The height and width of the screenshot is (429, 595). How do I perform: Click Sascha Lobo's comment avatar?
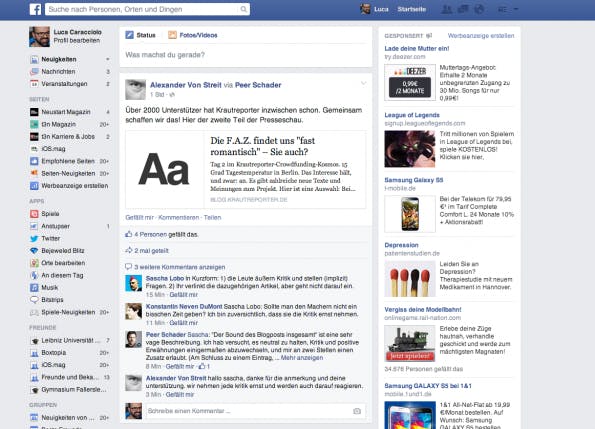[134, 283]
